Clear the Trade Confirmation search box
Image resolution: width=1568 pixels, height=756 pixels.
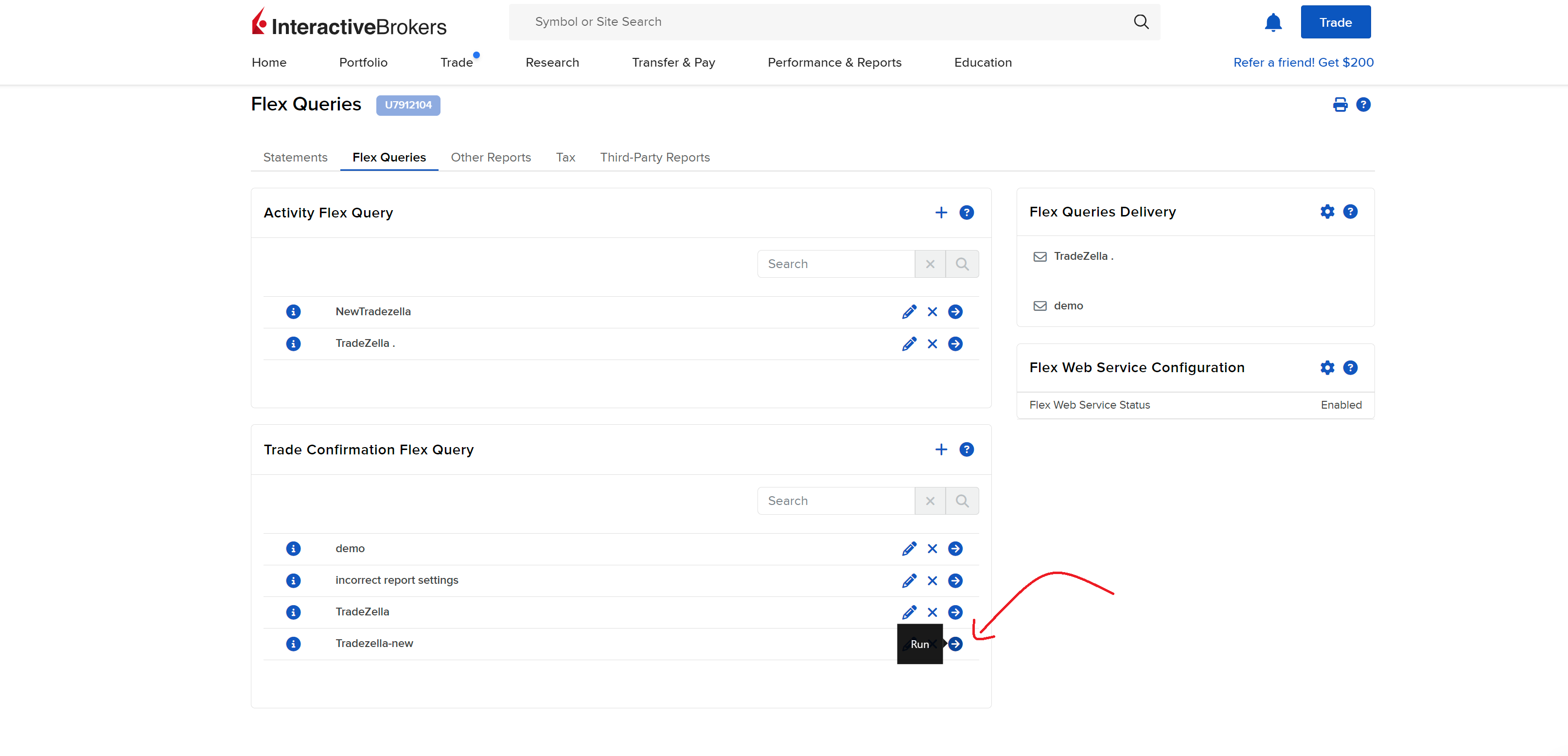point(930,501)
